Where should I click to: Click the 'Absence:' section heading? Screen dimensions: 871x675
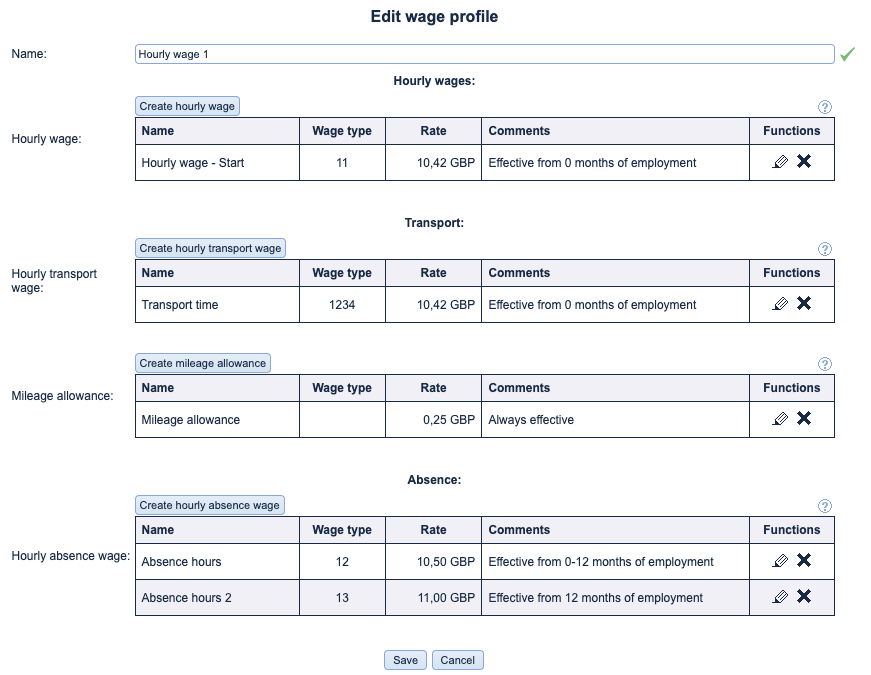point(434,480)
